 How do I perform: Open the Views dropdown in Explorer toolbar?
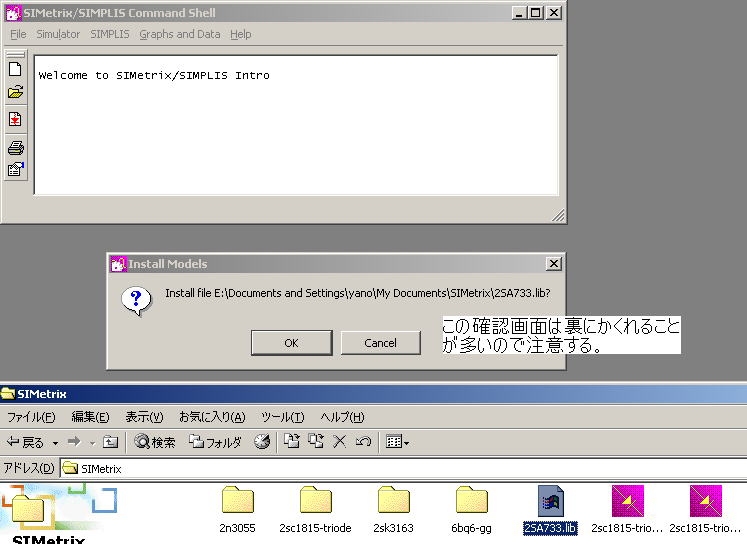click(x=397, y=442)
